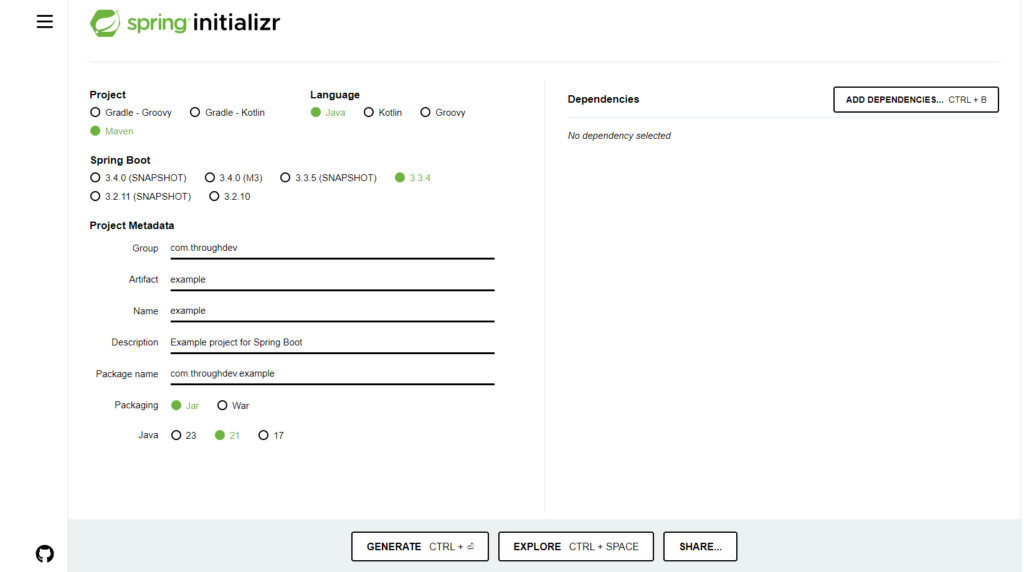Click the Dependencies heading
1024x572 pixels.
coord(603,99)
